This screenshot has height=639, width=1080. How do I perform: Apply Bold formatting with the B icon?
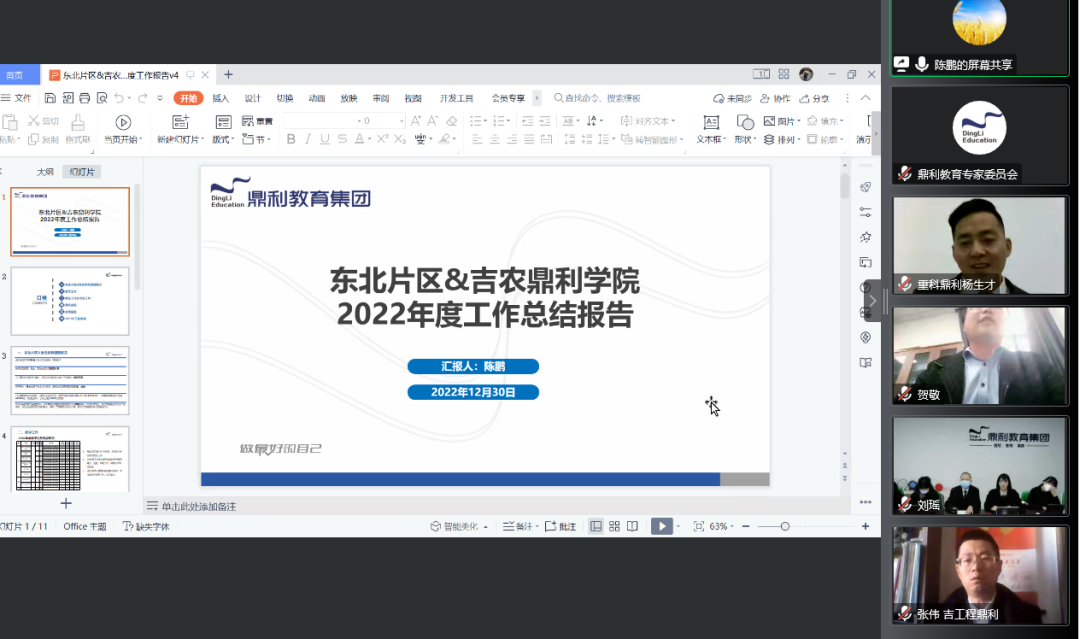(291, 139)
